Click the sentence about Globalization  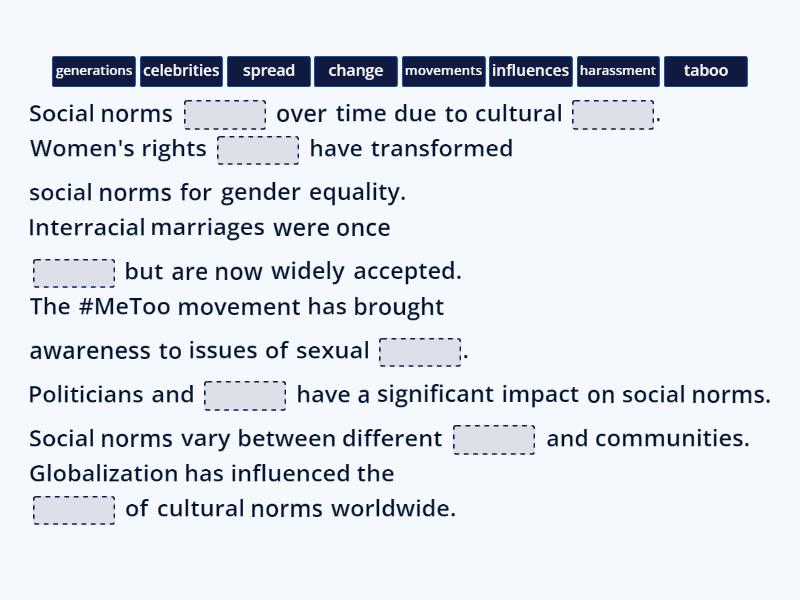(x=211, y=473)
